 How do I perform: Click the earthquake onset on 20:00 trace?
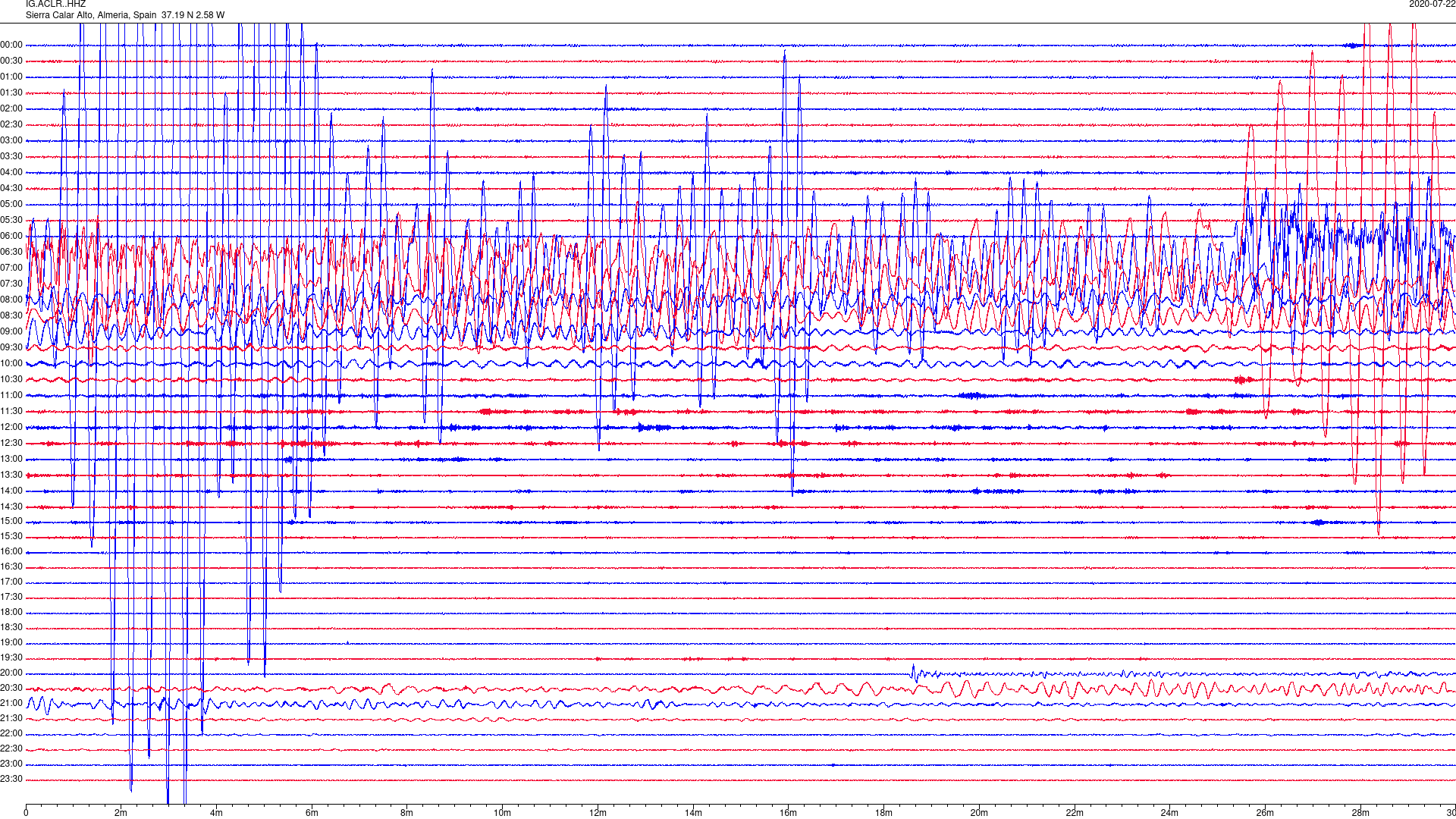pos(913,673)
